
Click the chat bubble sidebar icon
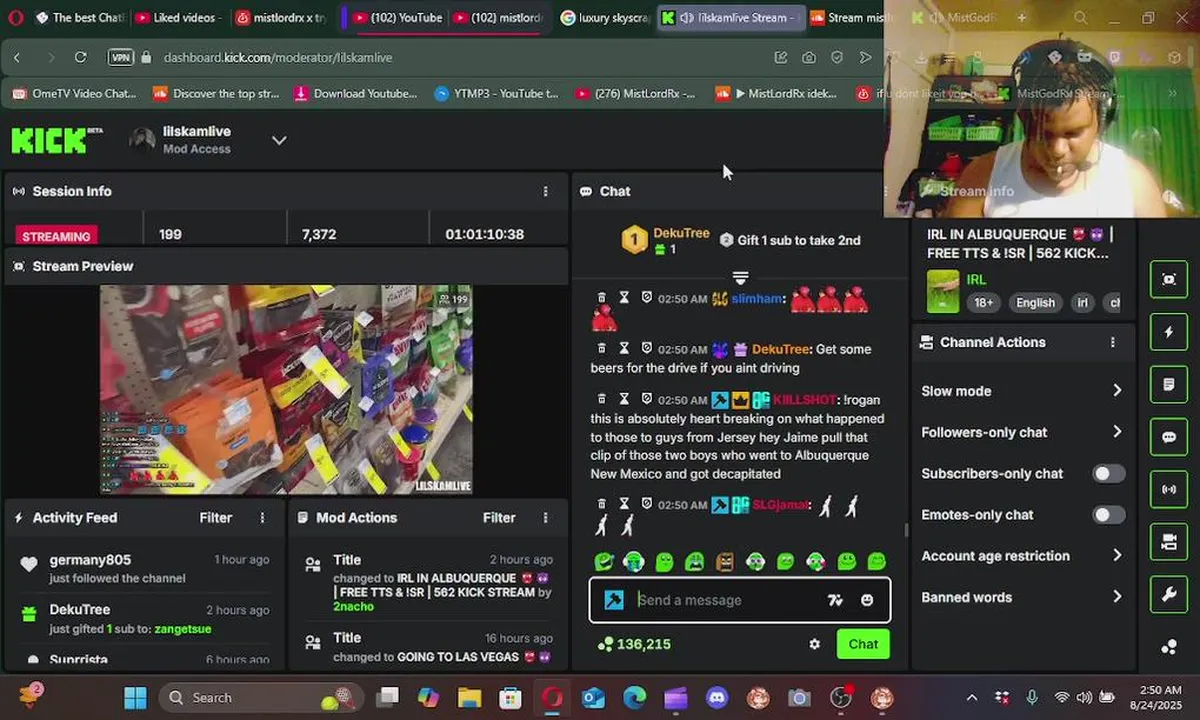pyautogui.click(x=1169, y=437)
